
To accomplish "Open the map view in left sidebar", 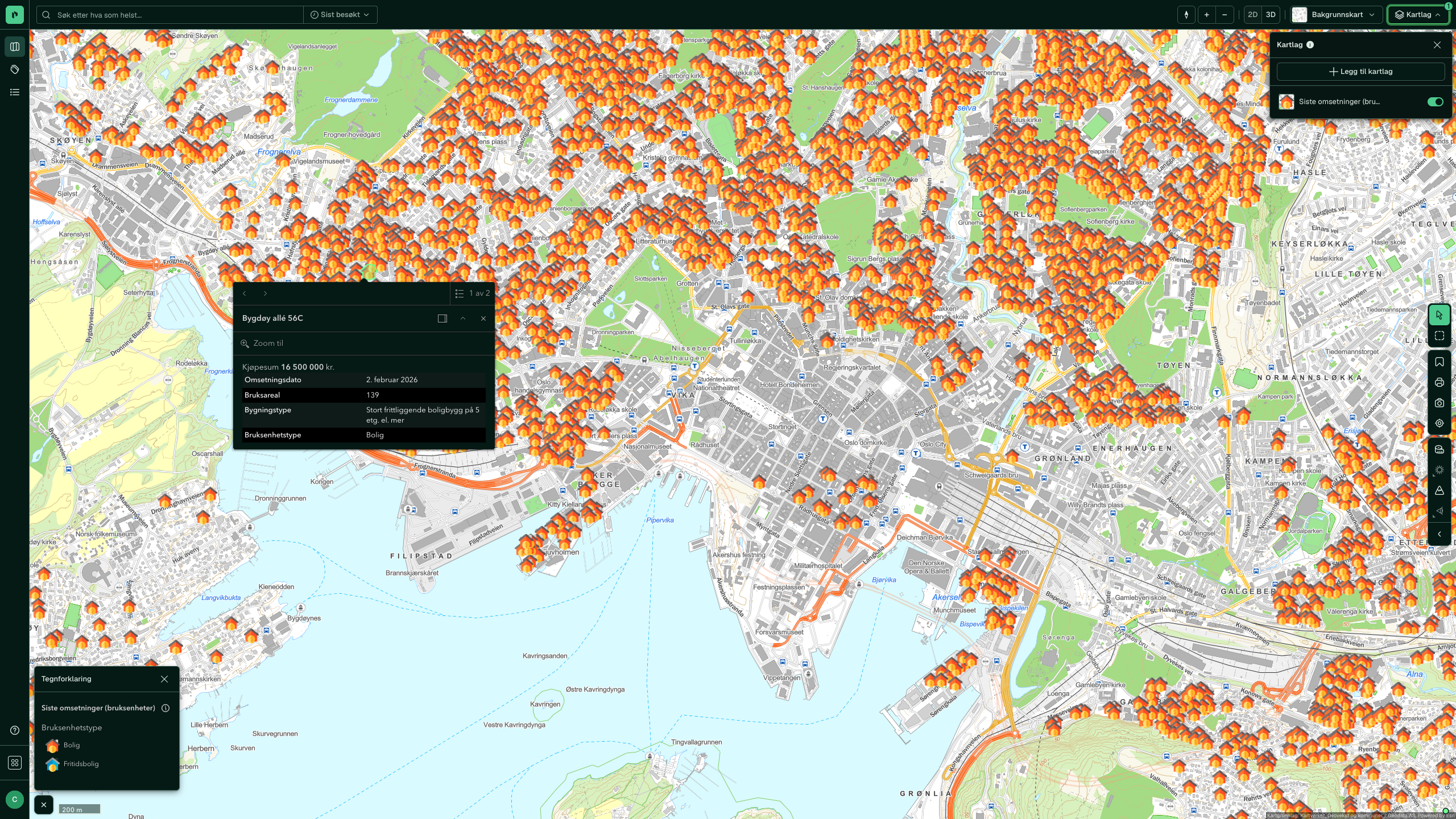I will [x=15, y=47].
